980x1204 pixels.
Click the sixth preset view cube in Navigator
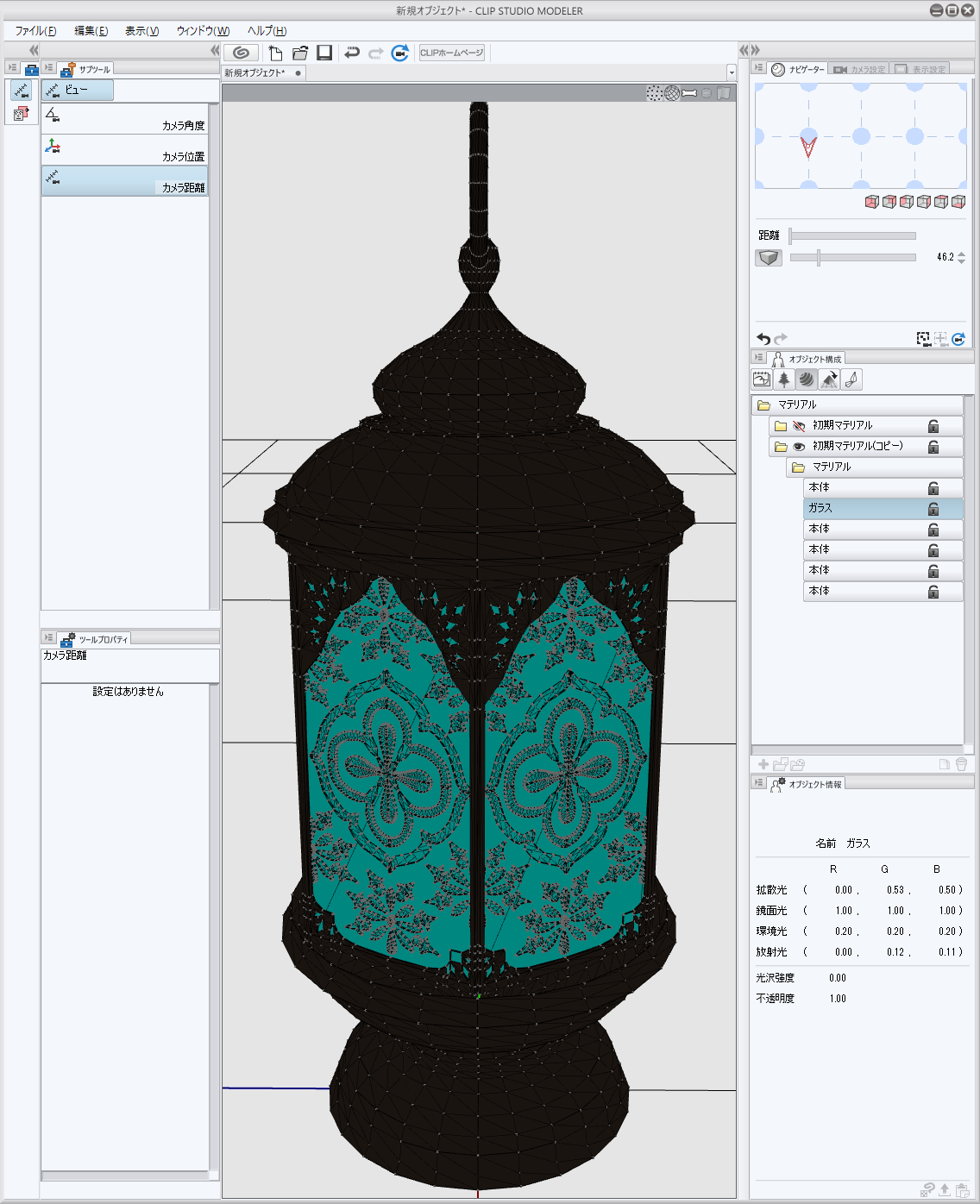click(958, 202)
